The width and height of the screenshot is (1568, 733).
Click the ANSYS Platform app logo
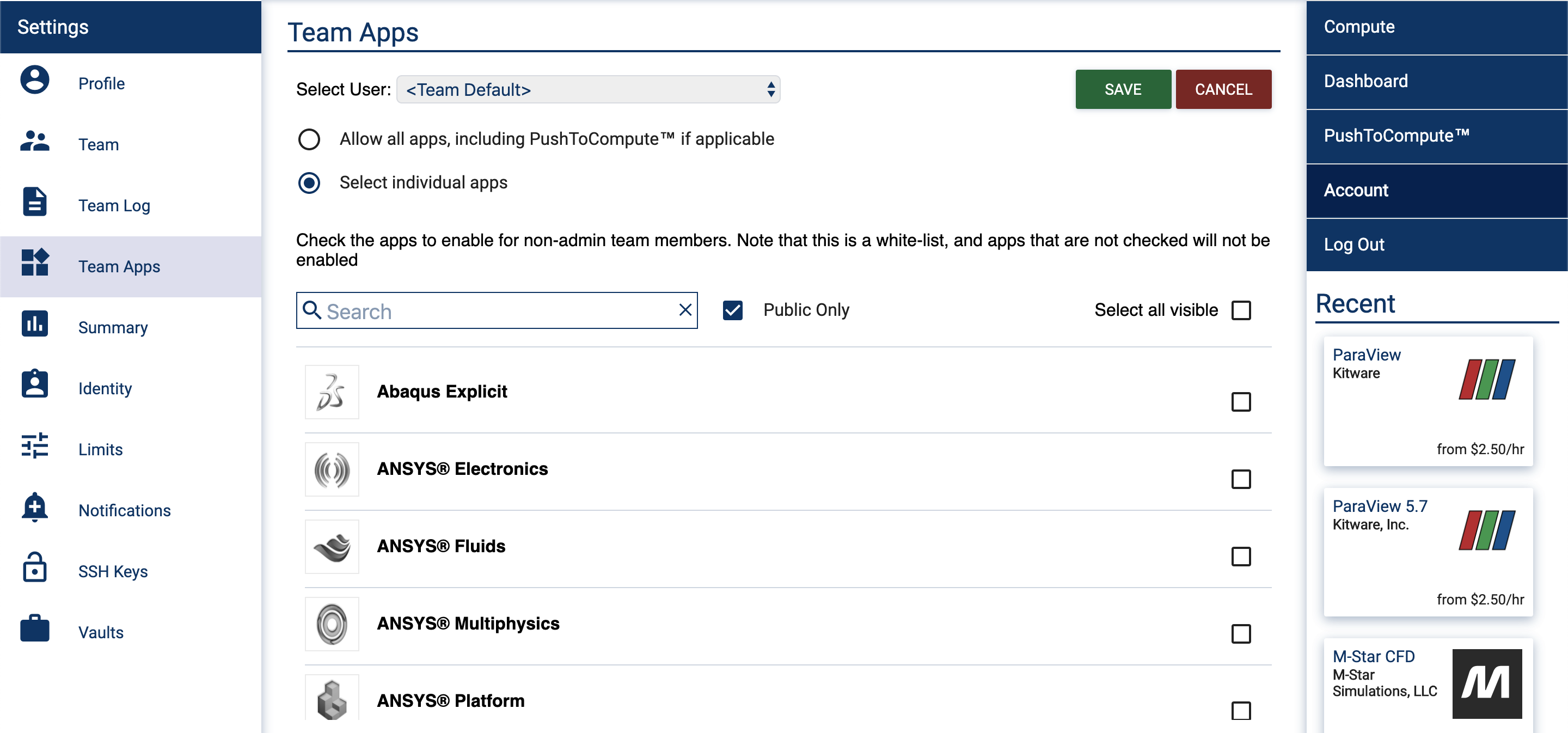click(x=332, y=699)
